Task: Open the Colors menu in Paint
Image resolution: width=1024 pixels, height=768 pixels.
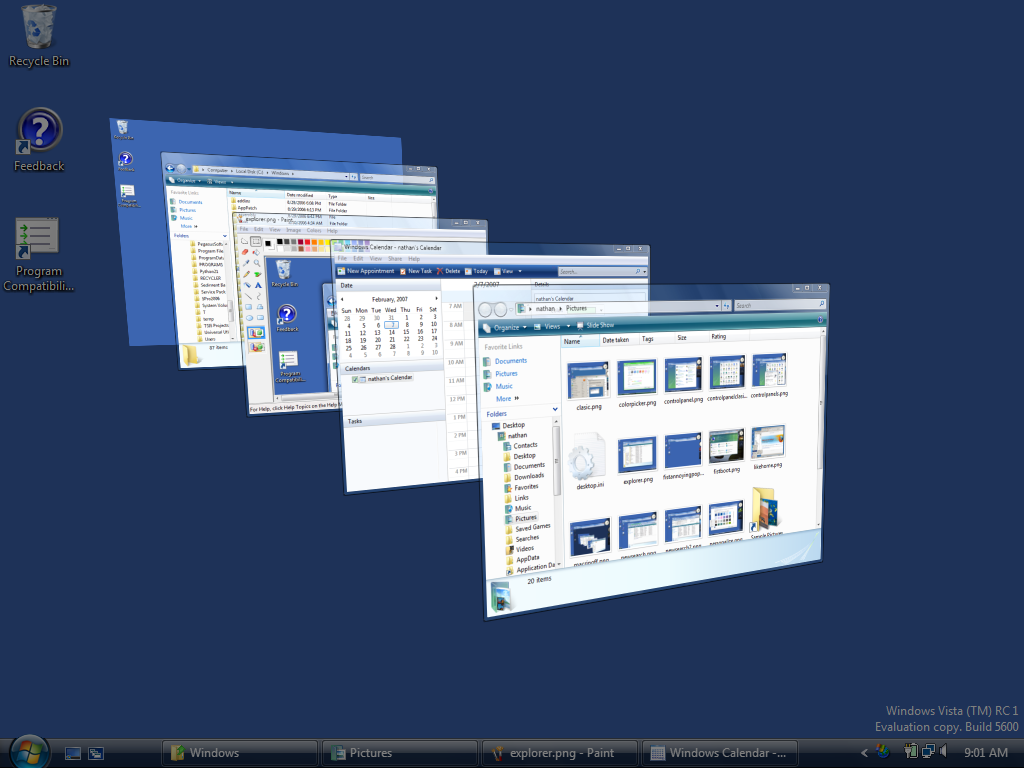Action: (315, 229)
